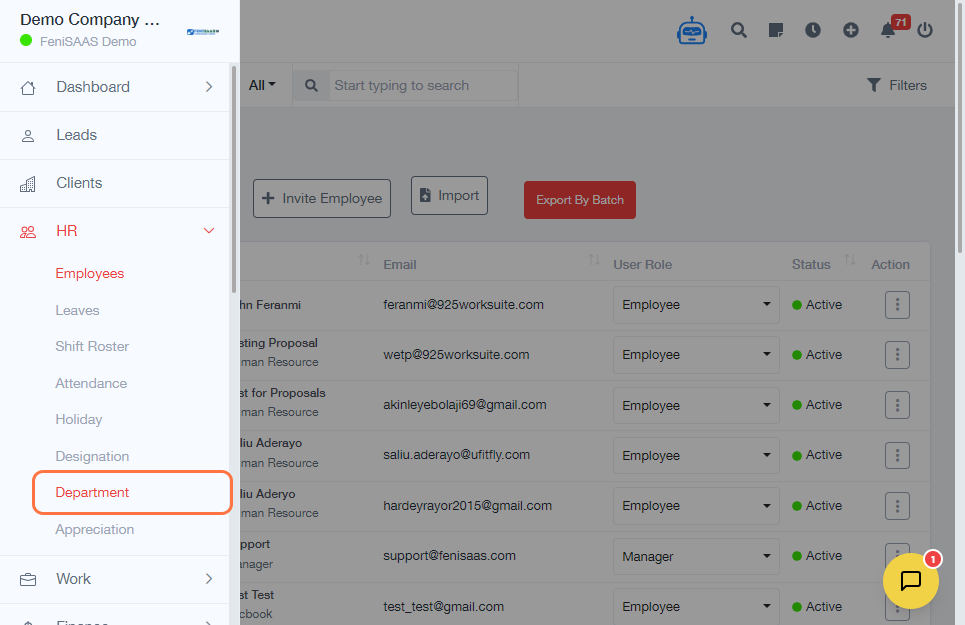The image size is (965, 625).
Task: Open action menu for feranmi@925worksuite.com row
Action: pyautogui.click(x=897, y=305)
